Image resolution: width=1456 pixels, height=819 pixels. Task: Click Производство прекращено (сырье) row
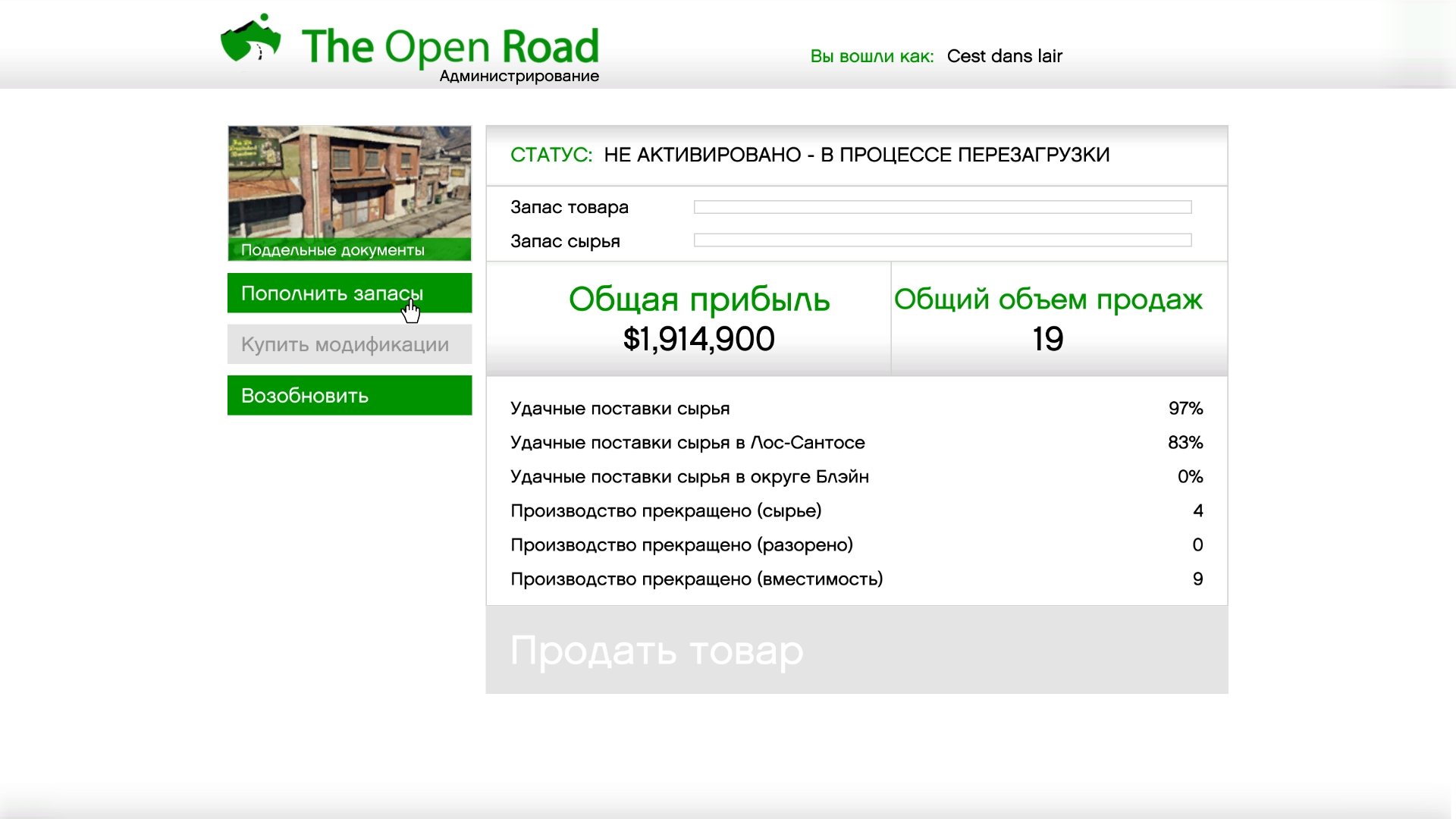coord(855,511)
